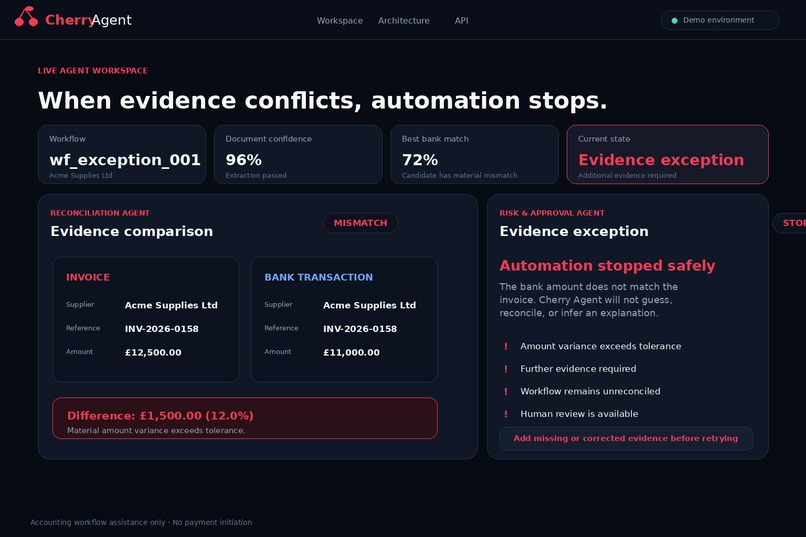This screenshot has height=537, width=806.
Task: Click the Difference: £1,500.00 (12.0%) banner
Action: (x=245, y=418)
